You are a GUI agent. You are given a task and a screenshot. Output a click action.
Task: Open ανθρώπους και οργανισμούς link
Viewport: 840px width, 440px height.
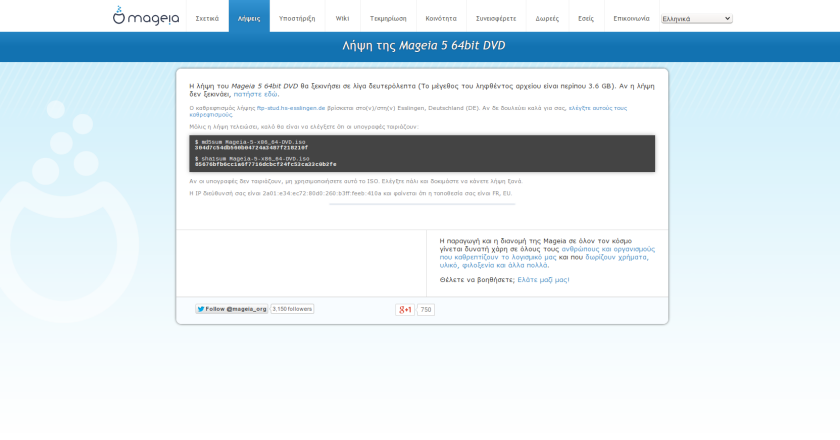tap(608, 249)
